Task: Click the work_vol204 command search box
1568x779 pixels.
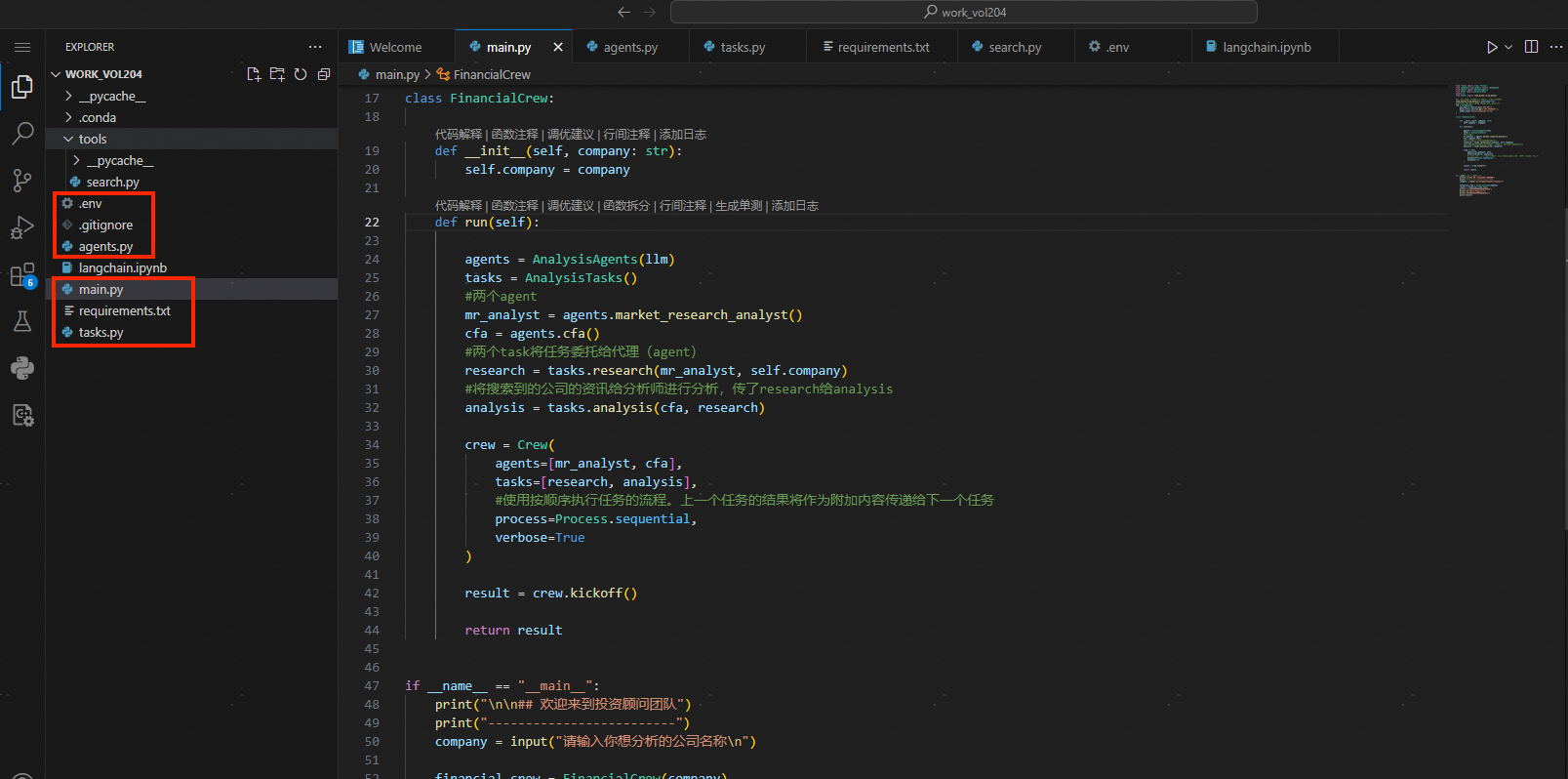Action: pyautogui.click(x=964, y=12)
